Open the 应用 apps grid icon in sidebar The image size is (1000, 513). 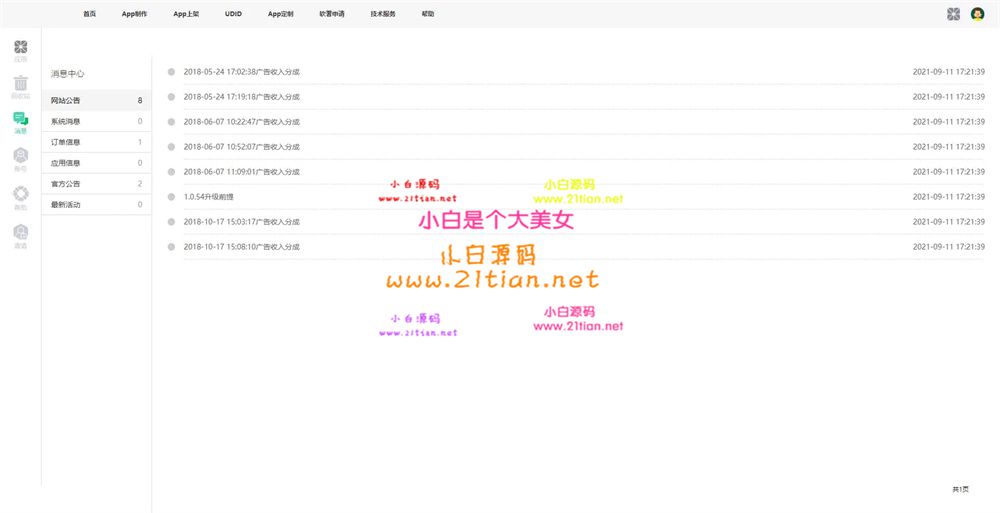[21, 48]
